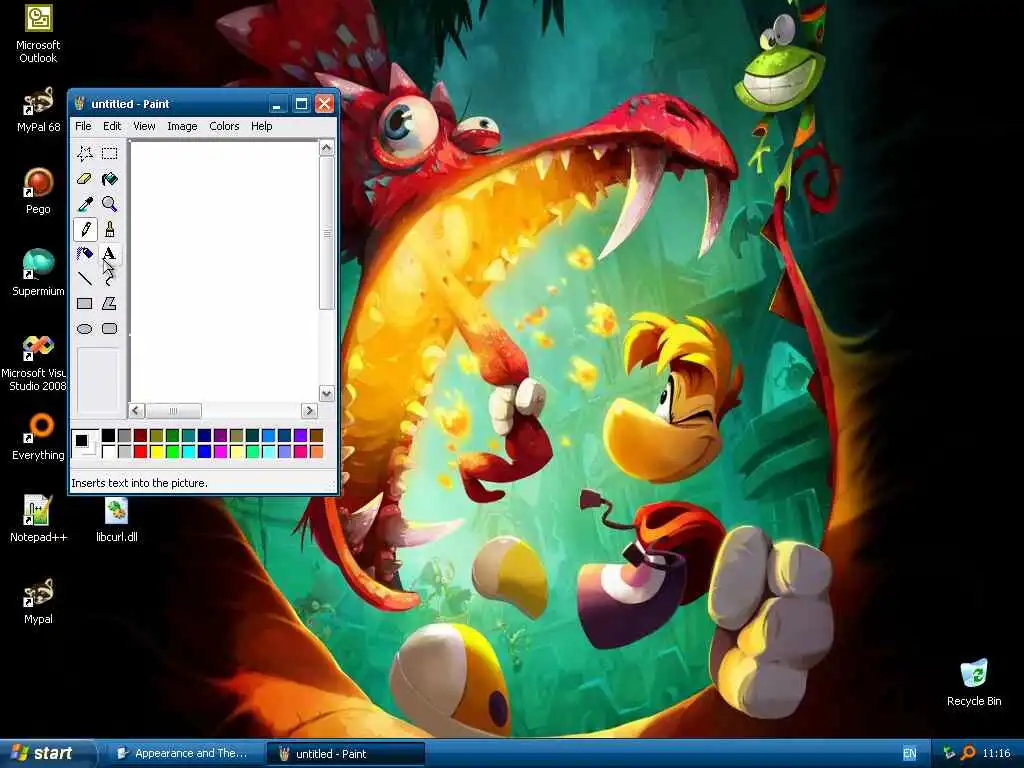
Task: Select the Free-Form Select tool
Action: (85, 153)
